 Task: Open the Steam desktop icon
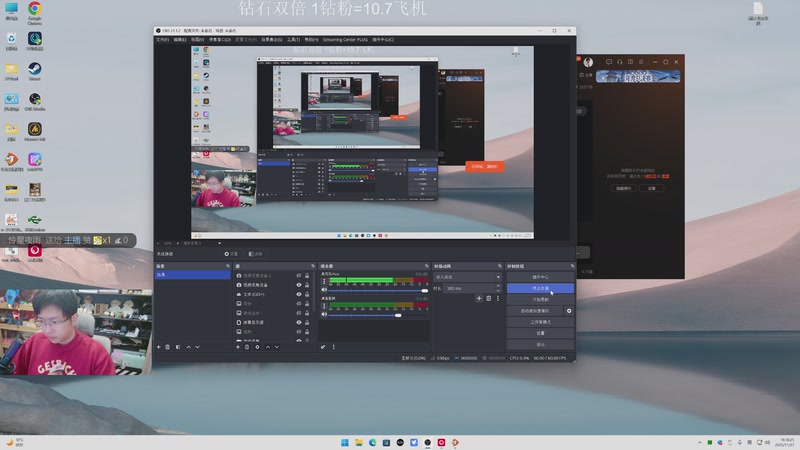[35, 71]
